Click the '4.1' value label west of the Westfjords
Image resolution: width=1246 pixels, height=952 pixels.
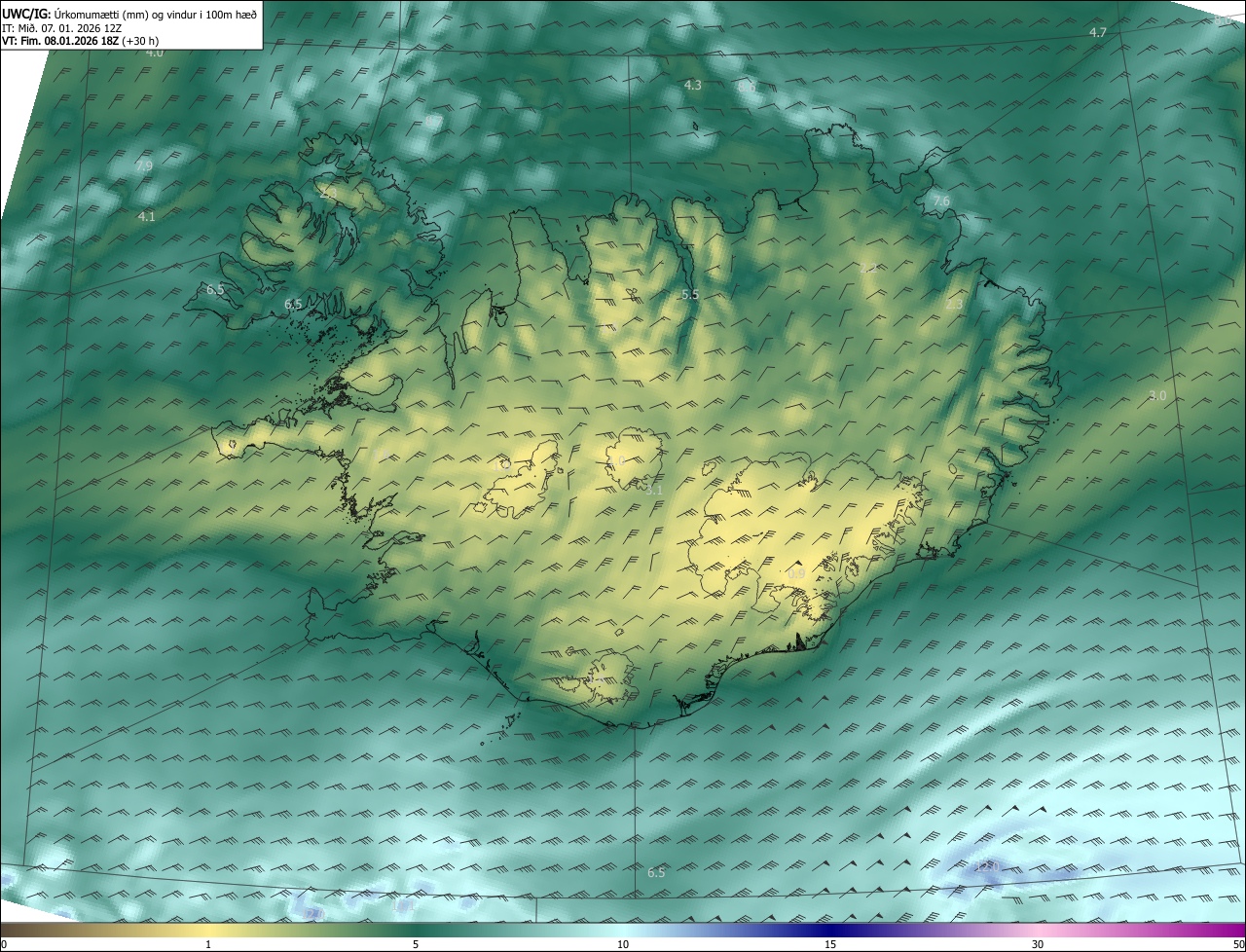[146, 216]
